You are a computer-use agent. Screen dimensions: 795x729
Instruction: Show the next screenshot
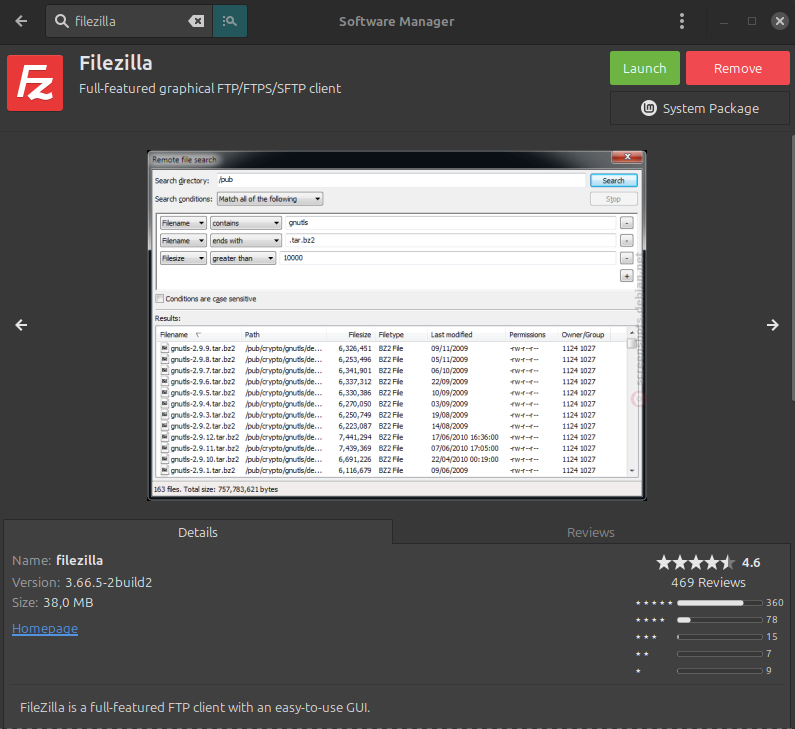pos(772,325)
